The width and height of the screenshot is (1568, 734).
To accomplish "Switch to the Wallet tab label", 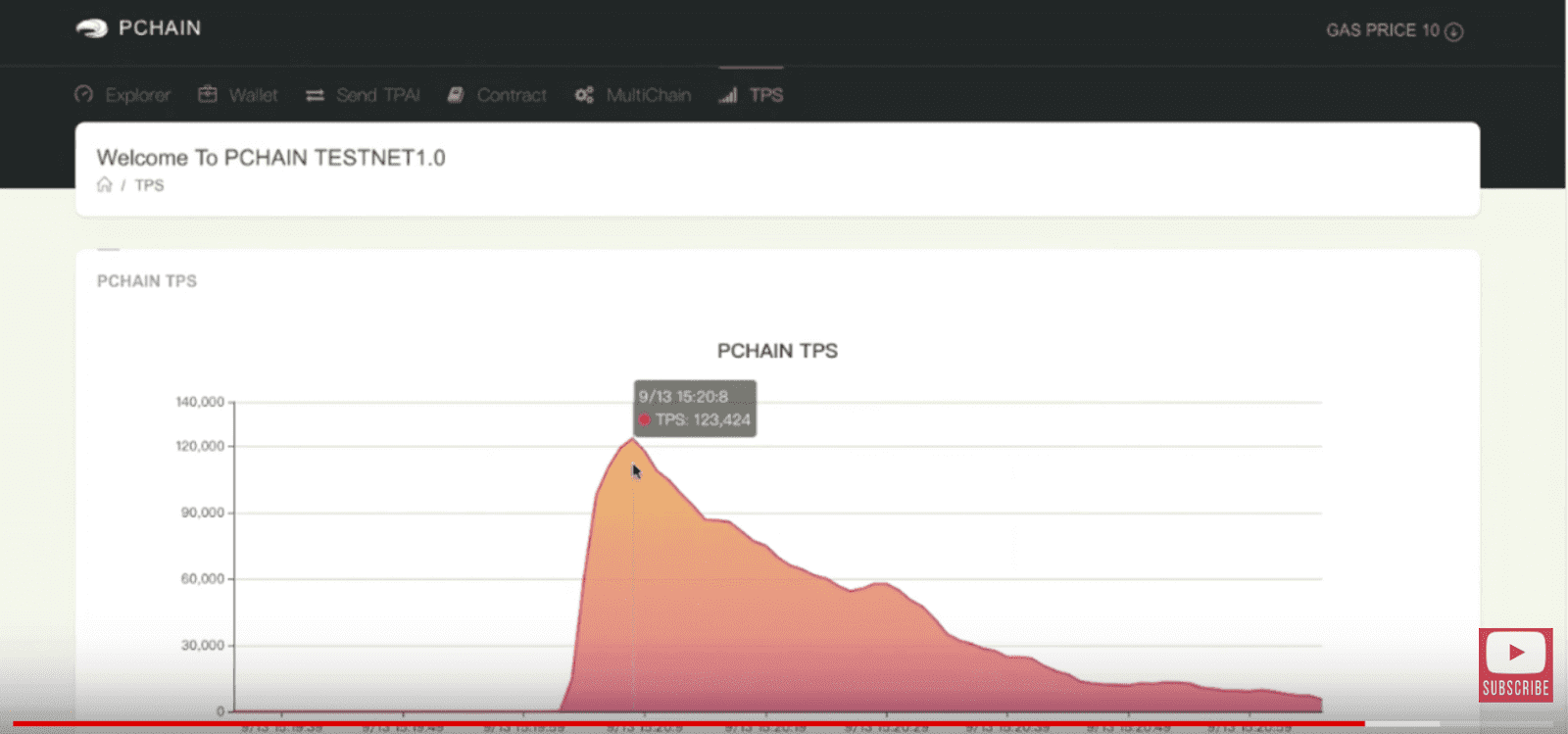I will (x=253, y=95).
